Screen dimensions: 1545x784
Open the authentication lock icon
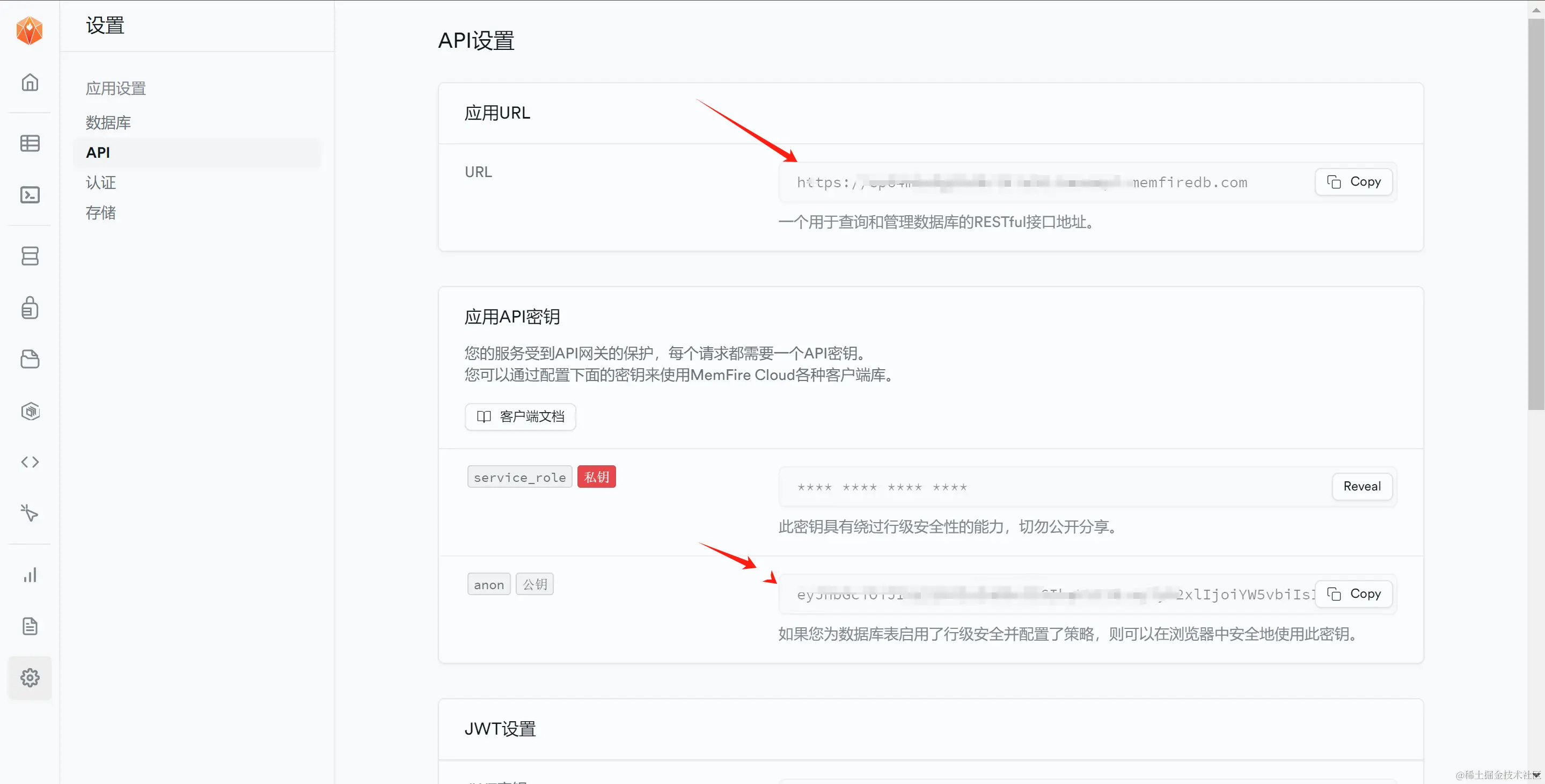pyautogui.click(x=30, y=307)
